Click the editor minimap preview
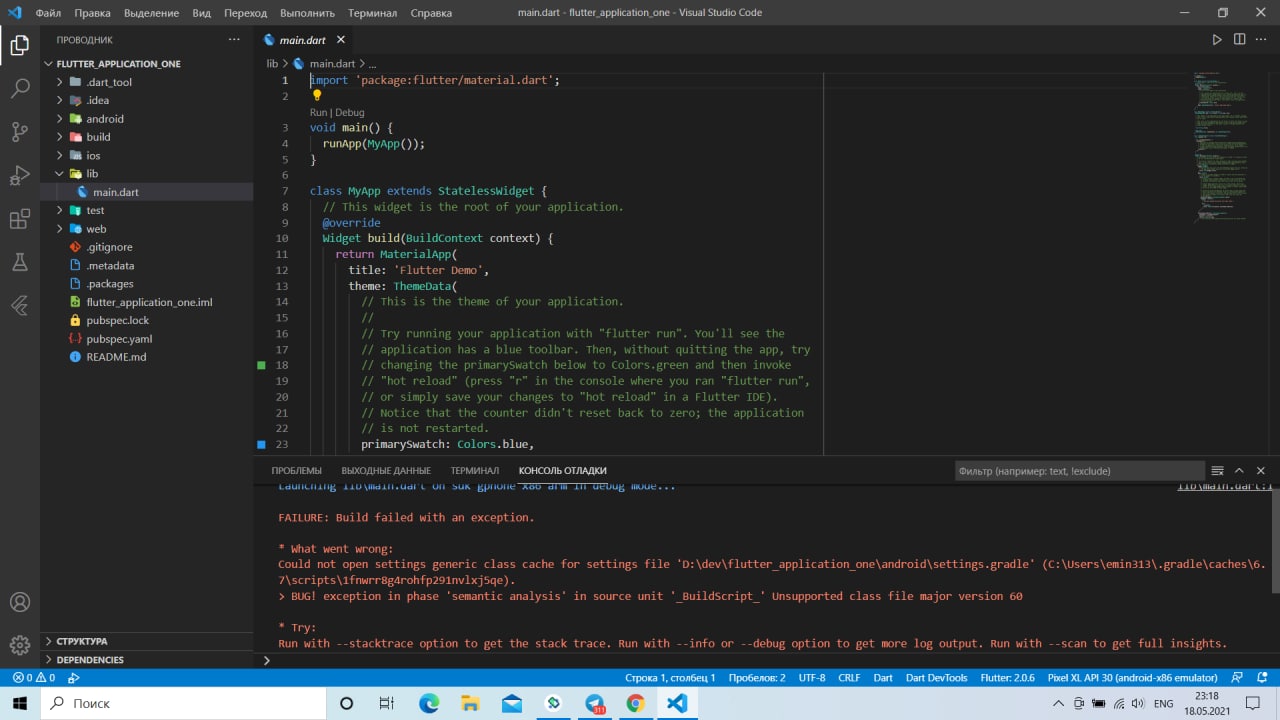 point(1221,146)
